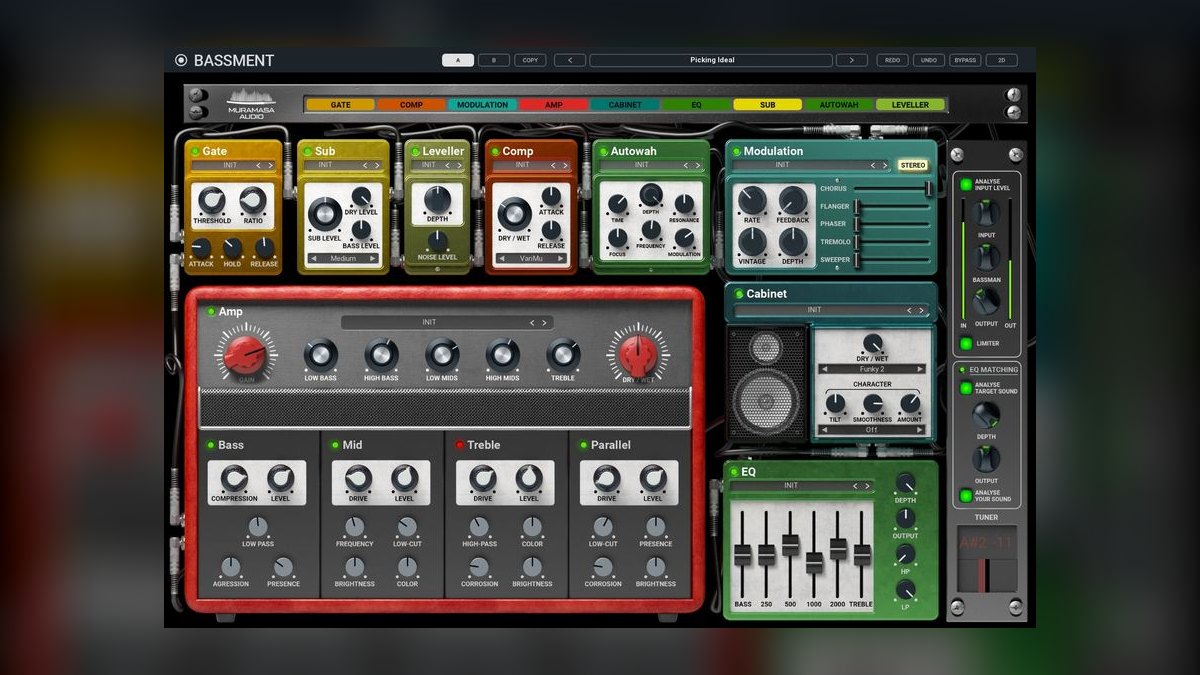Click the Parallel Presence knob
Screen dimensions: 1200x675
[655, 527]
